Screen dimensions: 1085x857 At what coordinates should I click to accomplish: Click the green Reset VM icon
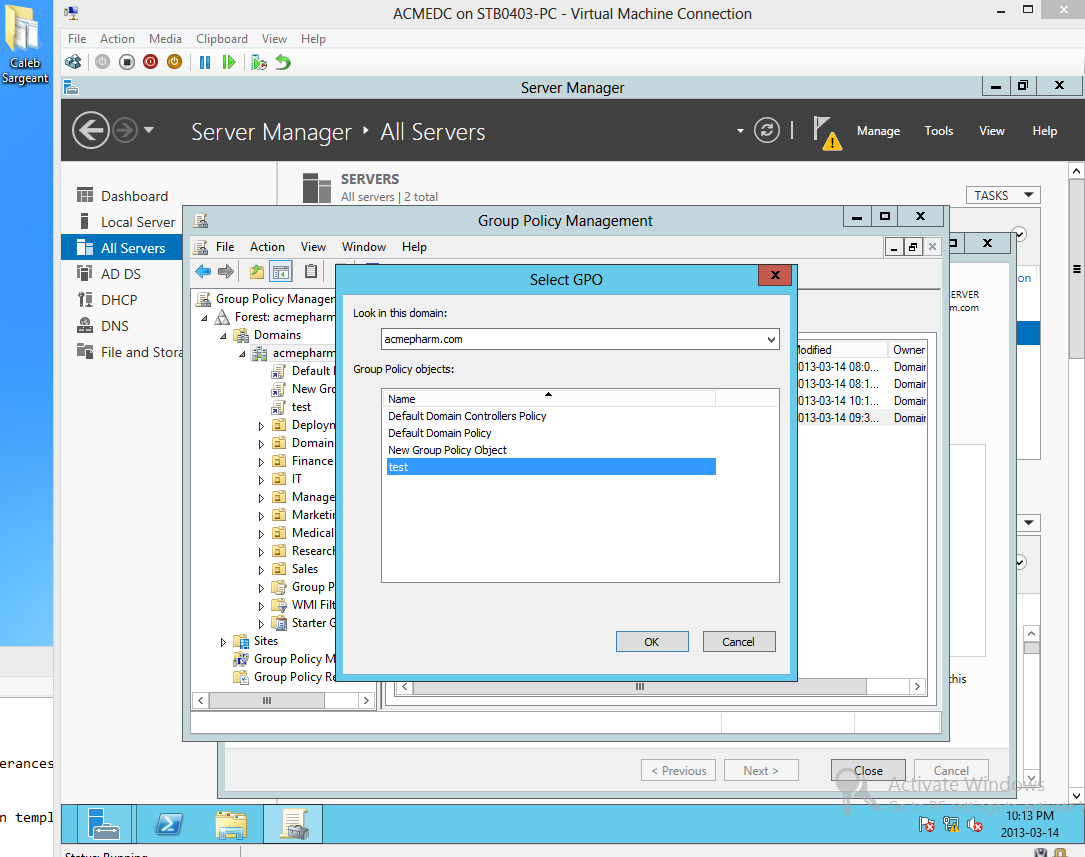tap(229, 62)
